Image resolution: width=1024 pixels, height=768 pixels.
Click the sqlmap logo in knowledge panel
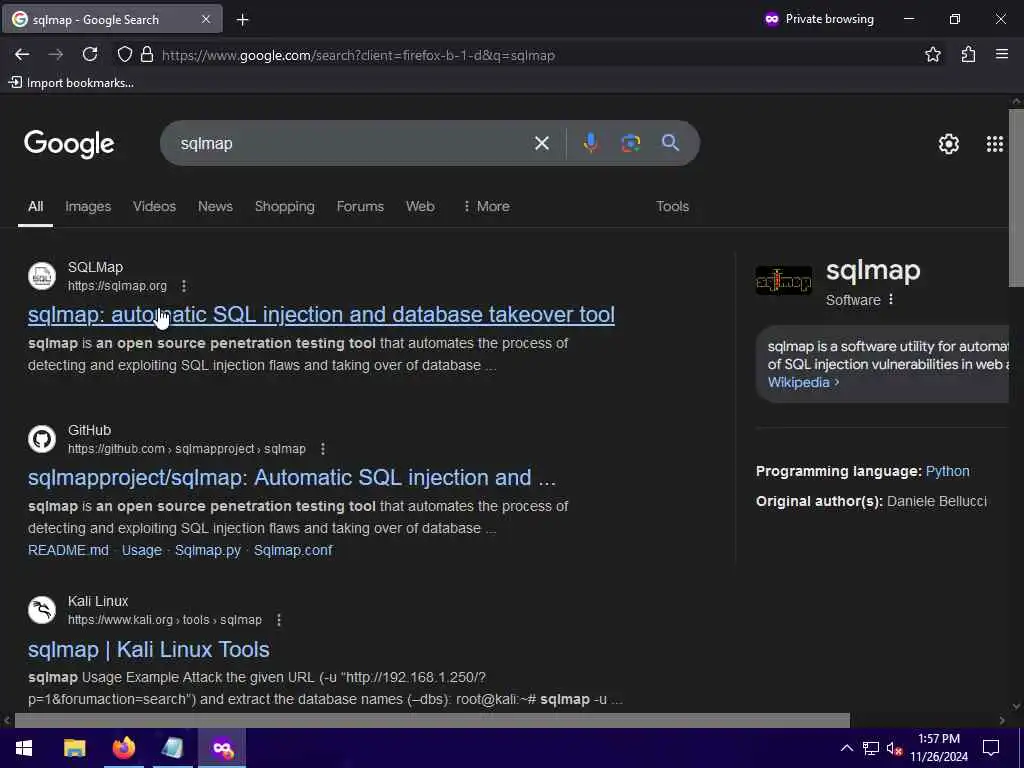[x=784, y=281]
